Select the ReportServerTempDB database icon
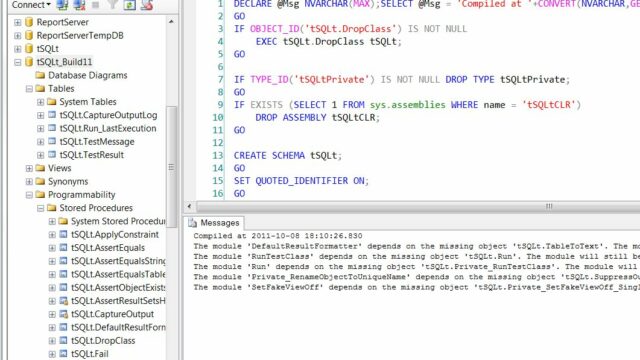The height and width of the screenshot is (360, 640). click(29, 36)
